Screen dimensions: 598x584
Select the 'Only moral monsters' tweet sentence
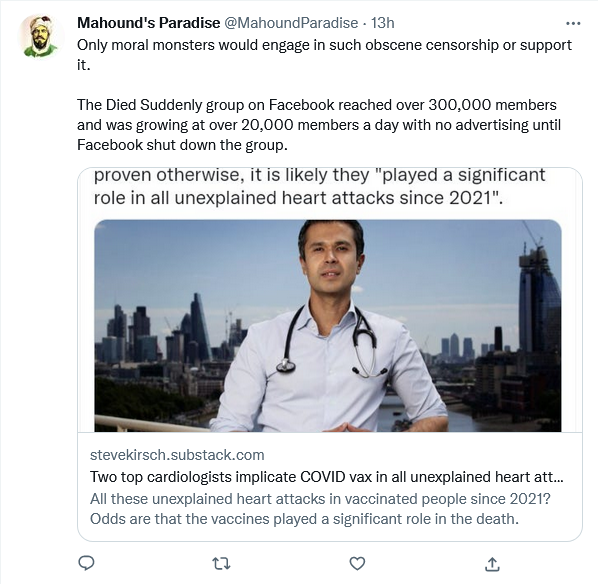(324, 55)
